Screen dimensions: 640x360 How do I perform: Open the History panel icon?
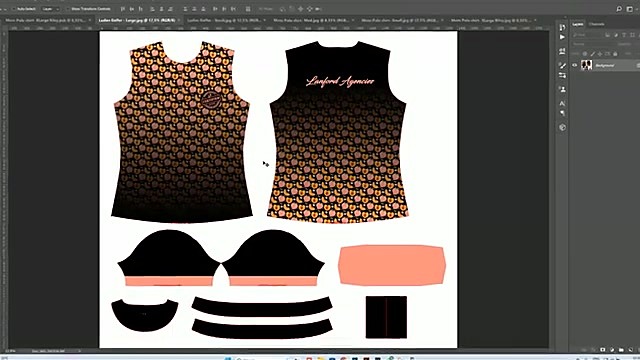click(x=562, y=27)
